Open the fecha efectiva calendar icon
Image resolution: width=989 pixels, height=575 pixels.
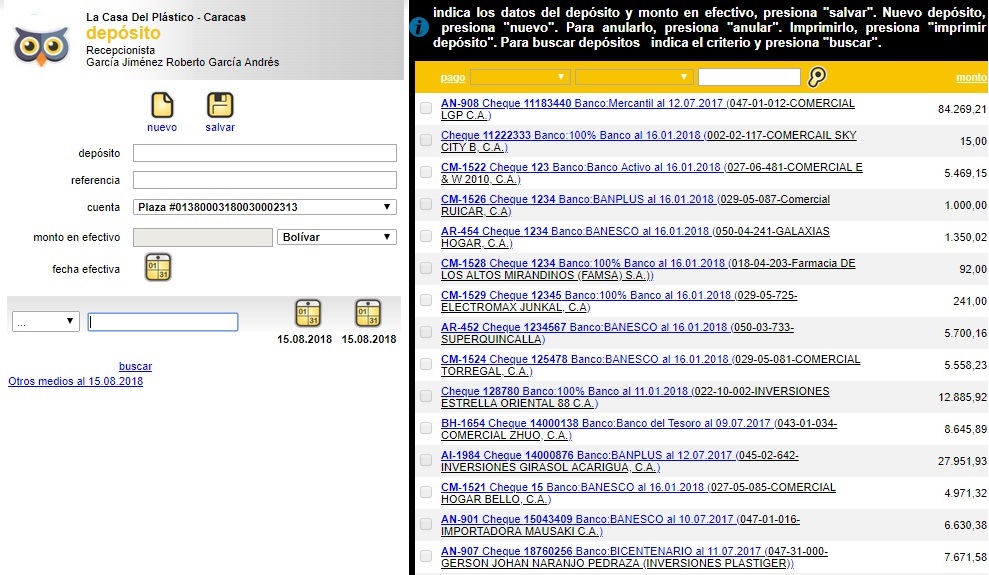click(158, 267)
